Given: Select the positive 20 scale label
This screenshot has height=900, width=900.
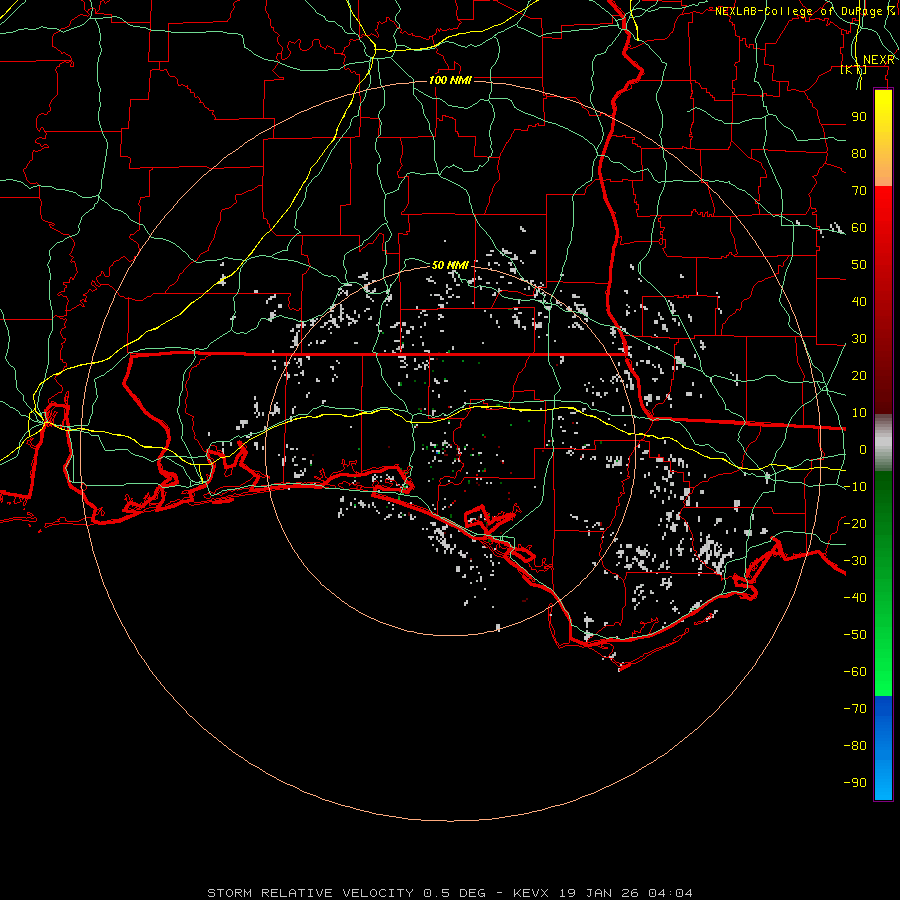Looking at the screenshot, I should (859, 376).
